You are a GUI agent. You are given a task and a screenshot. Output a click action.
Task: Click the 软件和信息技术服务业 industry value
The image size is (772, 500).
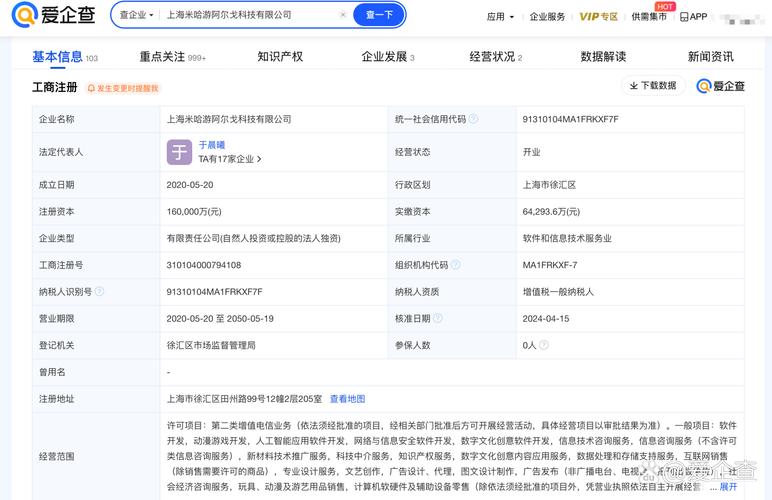tap(567, 238)
